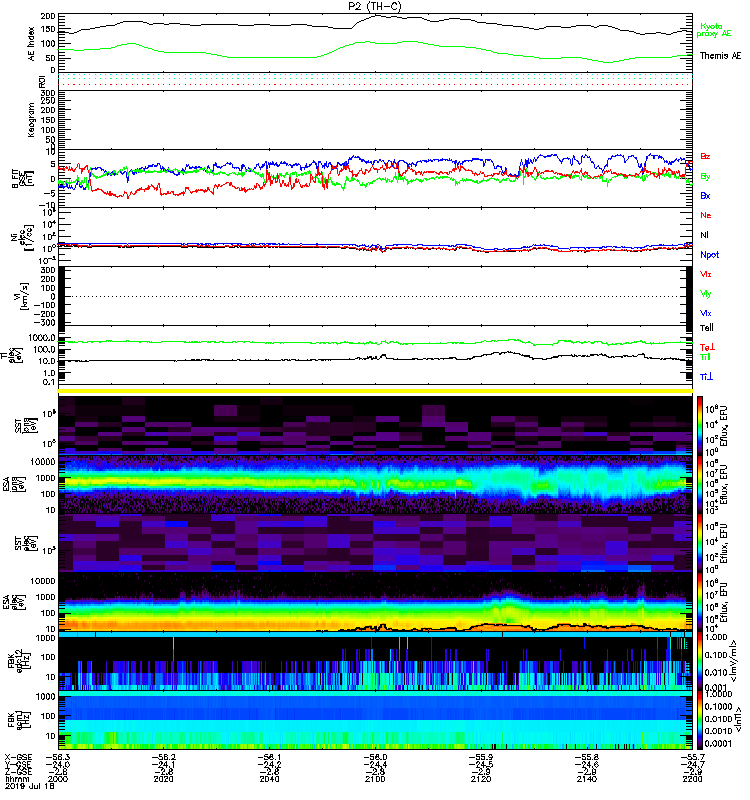Viewport: 750px width, 800px height.
Task: Click the SST ions Eflux colorbar
Action: click(x=701, y=426)
